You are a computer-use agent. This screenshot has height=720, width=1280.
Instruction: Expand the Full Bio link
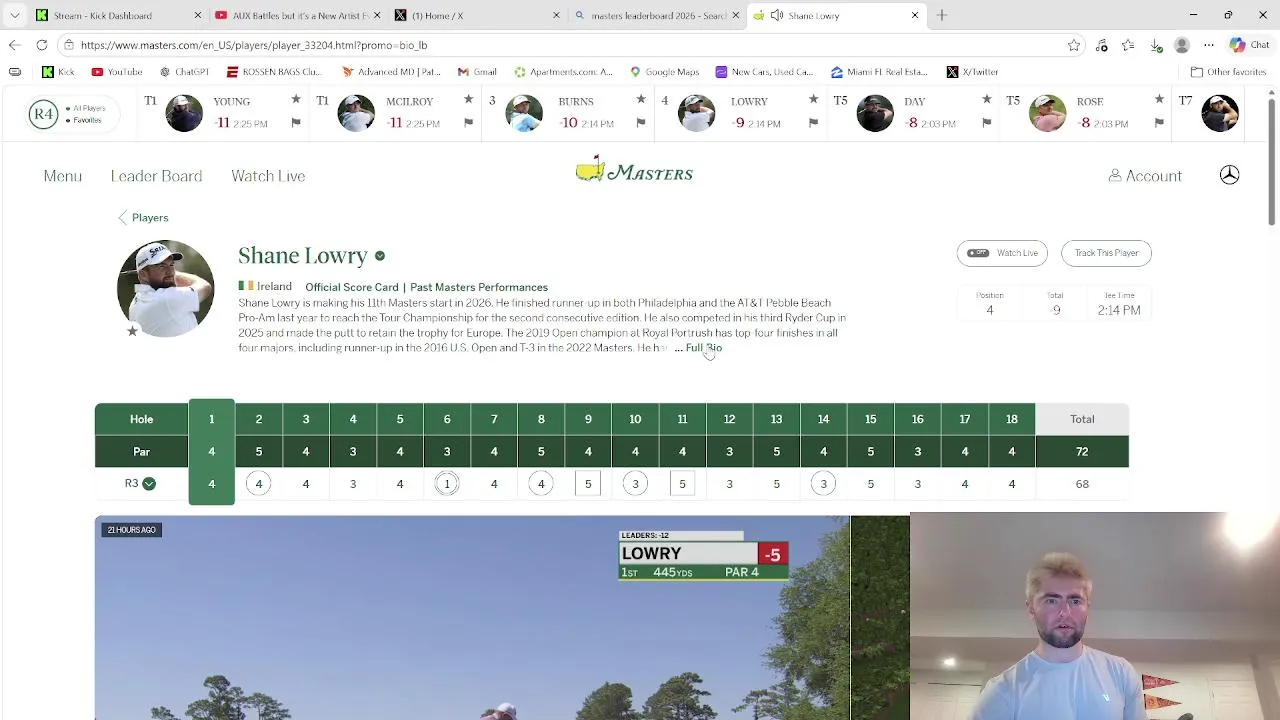703,348
